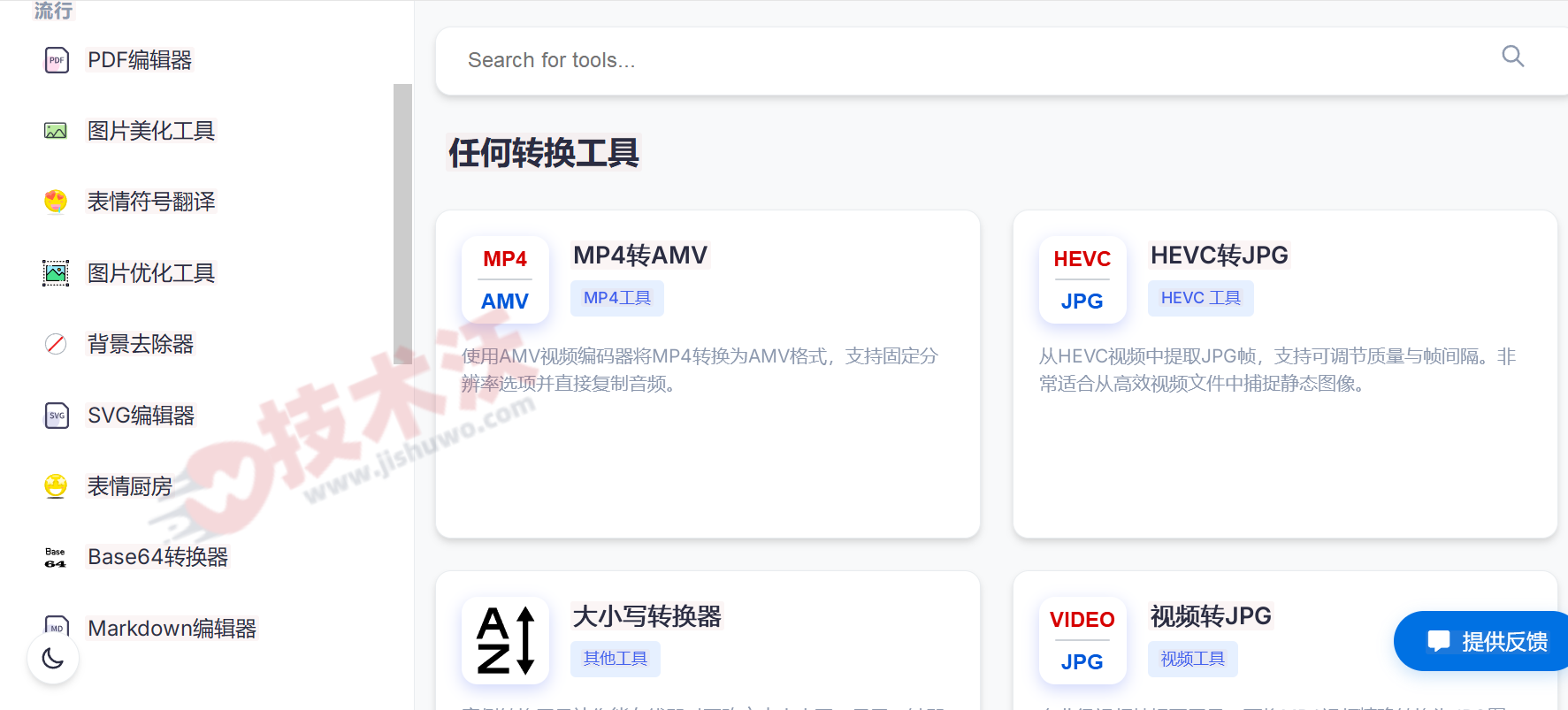The image size is (1568, 710).
Task: Open the Markdown编辑器 sidebar entry
Action: tap(172, 629)
